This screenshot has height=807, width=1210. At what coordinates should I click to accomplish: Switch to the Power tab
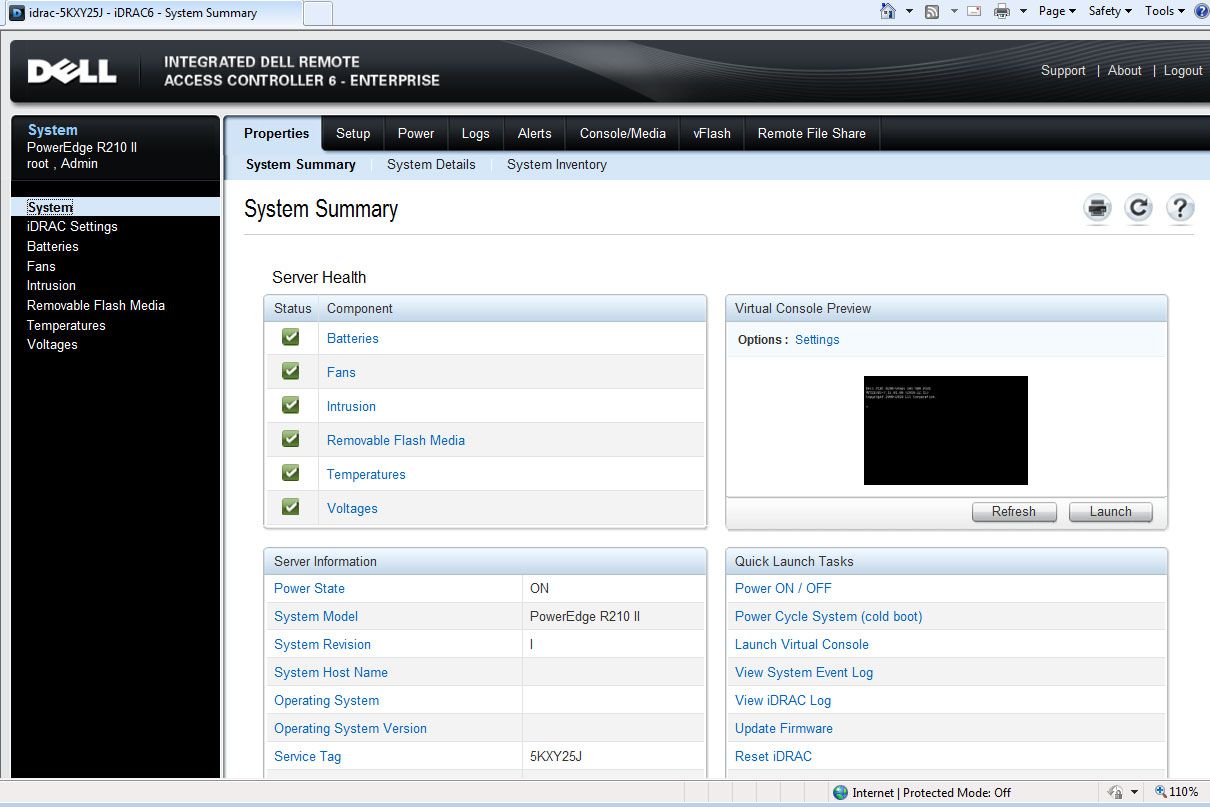(x=416, y=133)
